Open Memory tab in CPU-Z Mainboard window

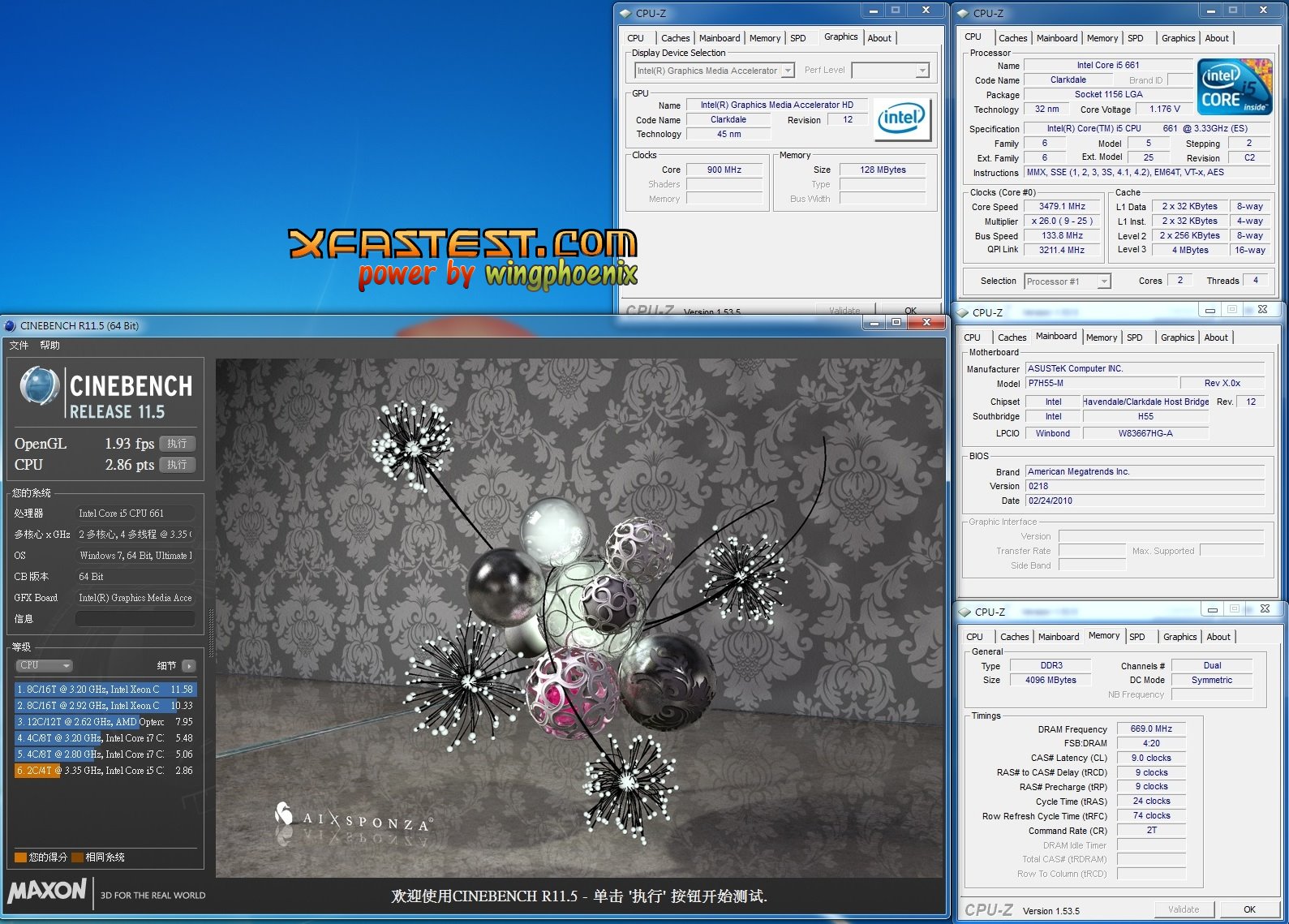point(1102,337)
